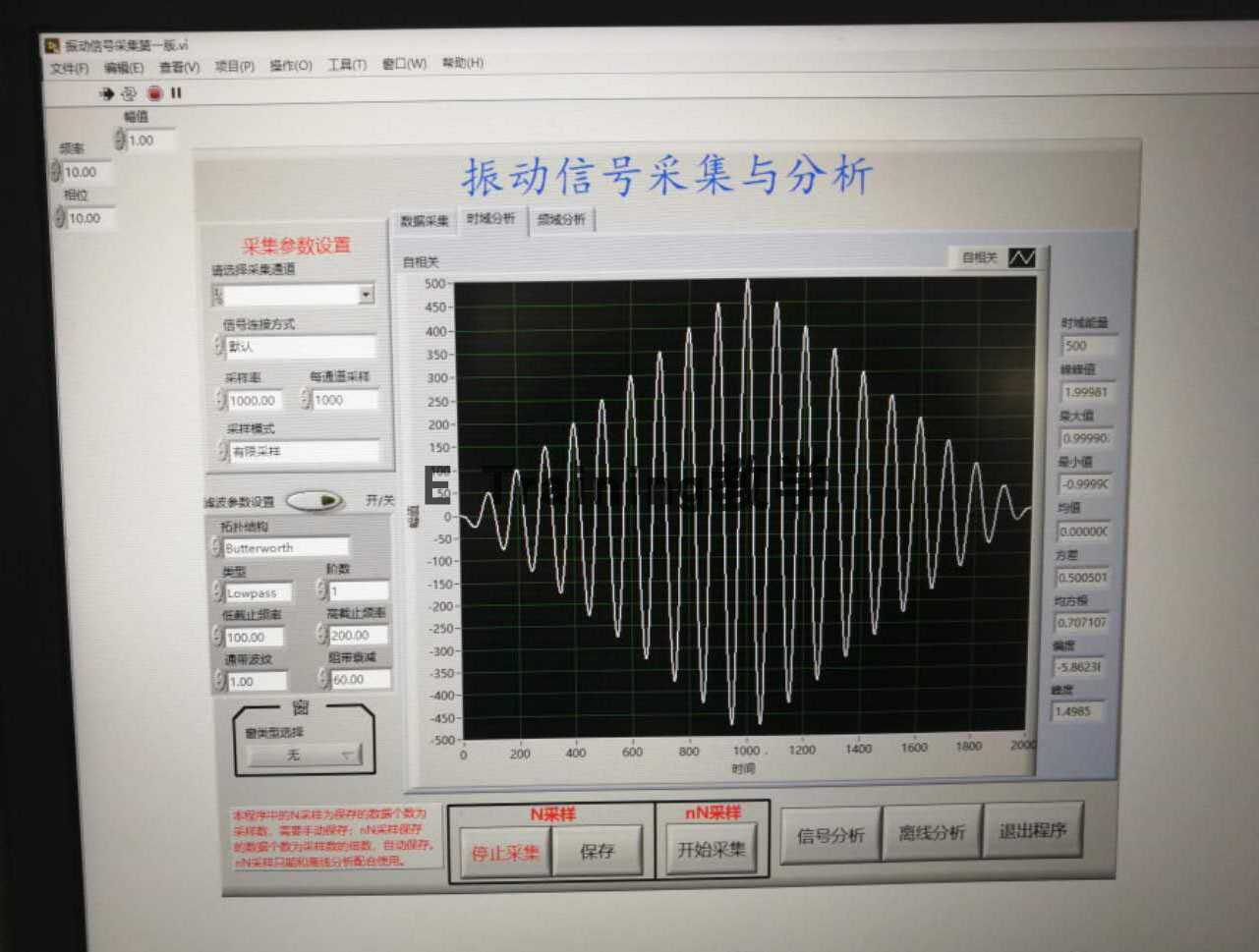This screenshot has height=952, width=1259.
Task: Click the 低截止频率 stepper arrows
Action: (x=217, y=636)
